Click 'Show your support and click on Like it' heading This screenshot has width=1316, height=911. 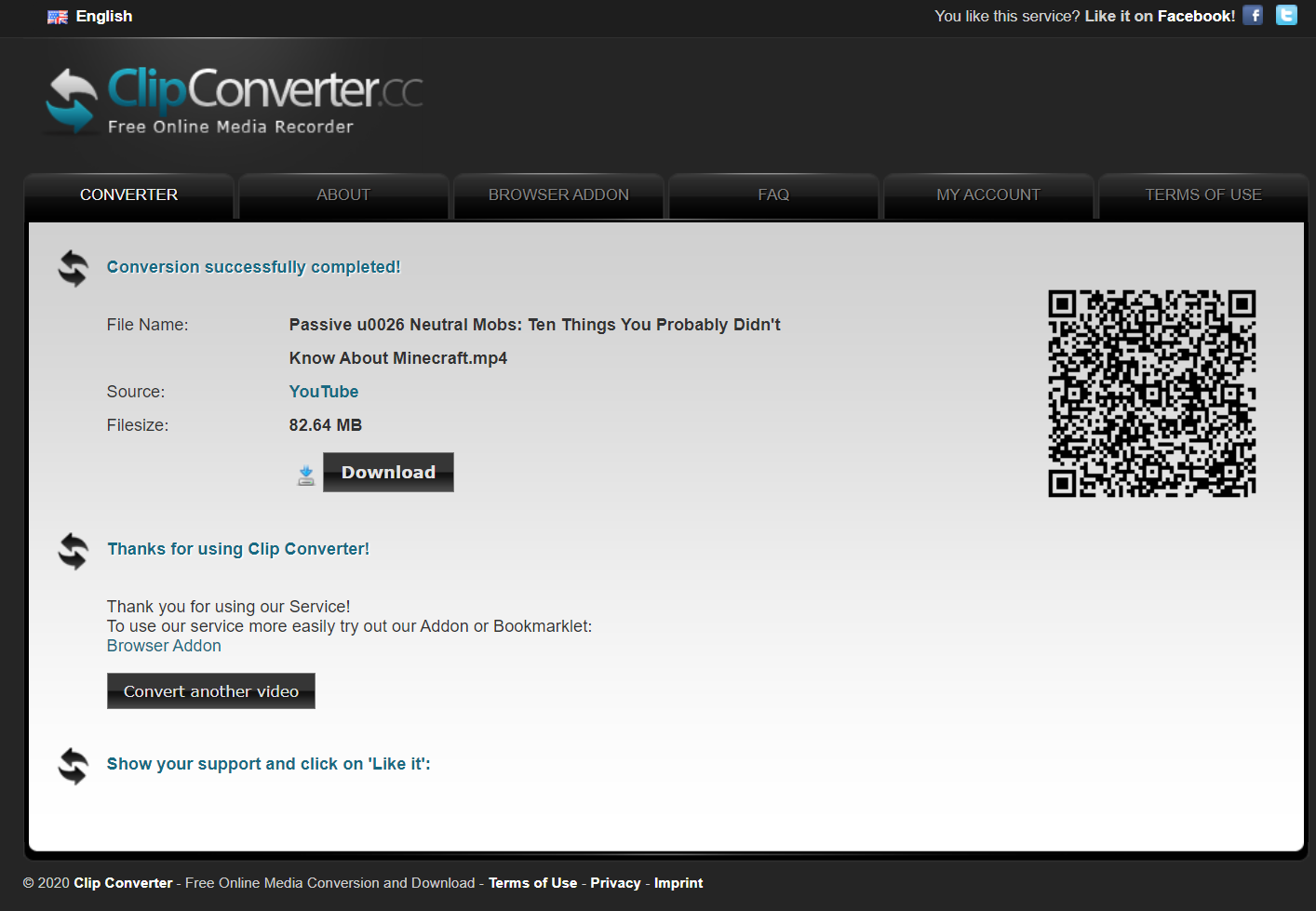[x=269, y=764]
